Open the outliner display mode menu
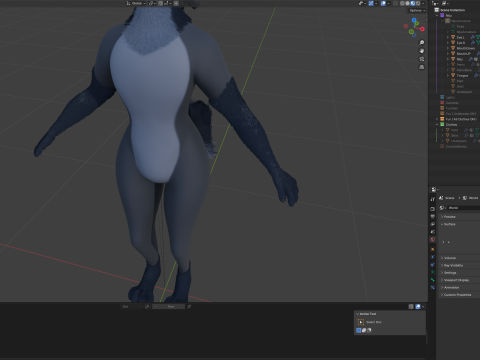This screenshot has width=480, height=360. point(445,3)
